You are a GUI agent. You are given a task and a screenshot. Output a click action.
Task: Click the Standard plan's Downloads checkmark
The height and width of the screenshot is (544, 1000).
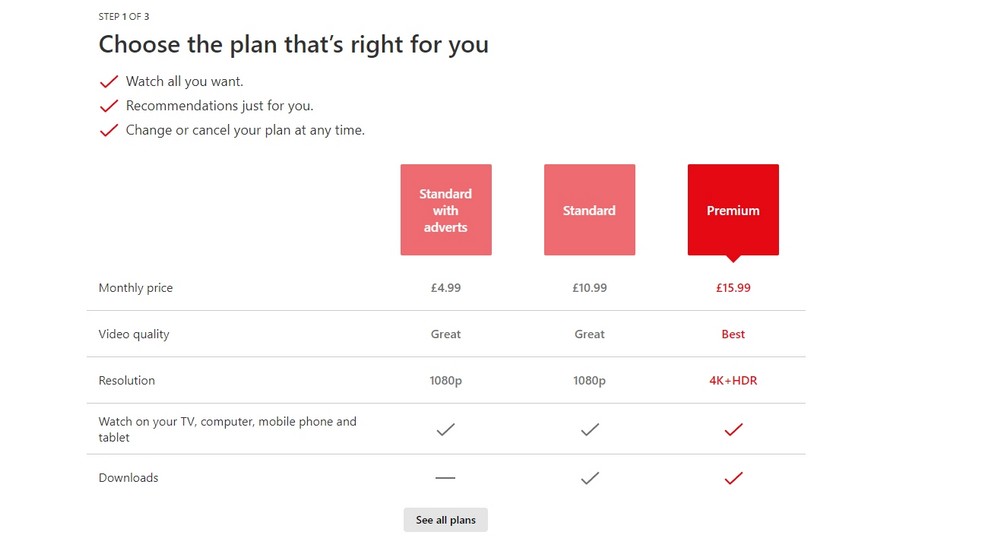(x=590, y=478)
